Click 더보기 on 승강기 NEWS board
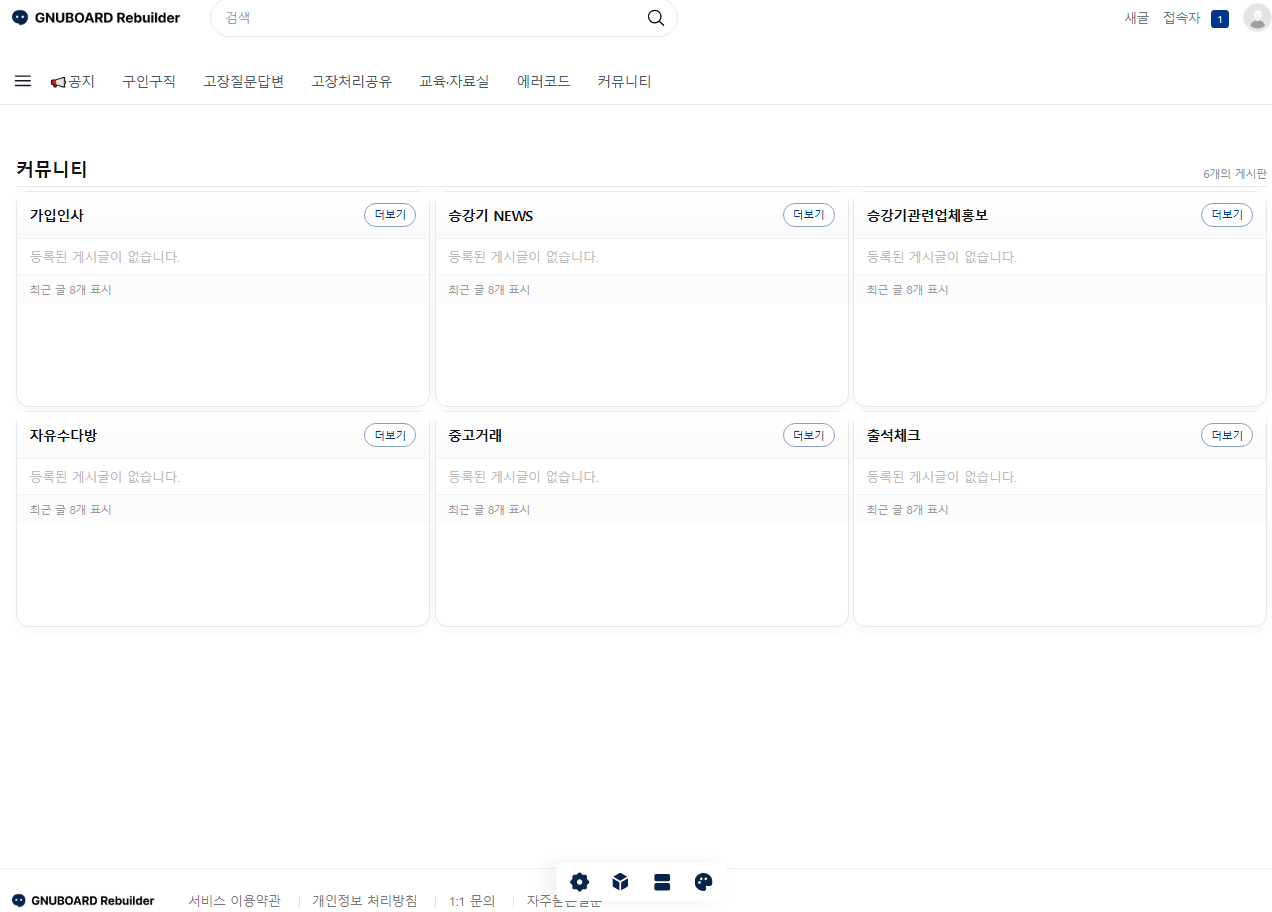 click(x=808, y=215)
